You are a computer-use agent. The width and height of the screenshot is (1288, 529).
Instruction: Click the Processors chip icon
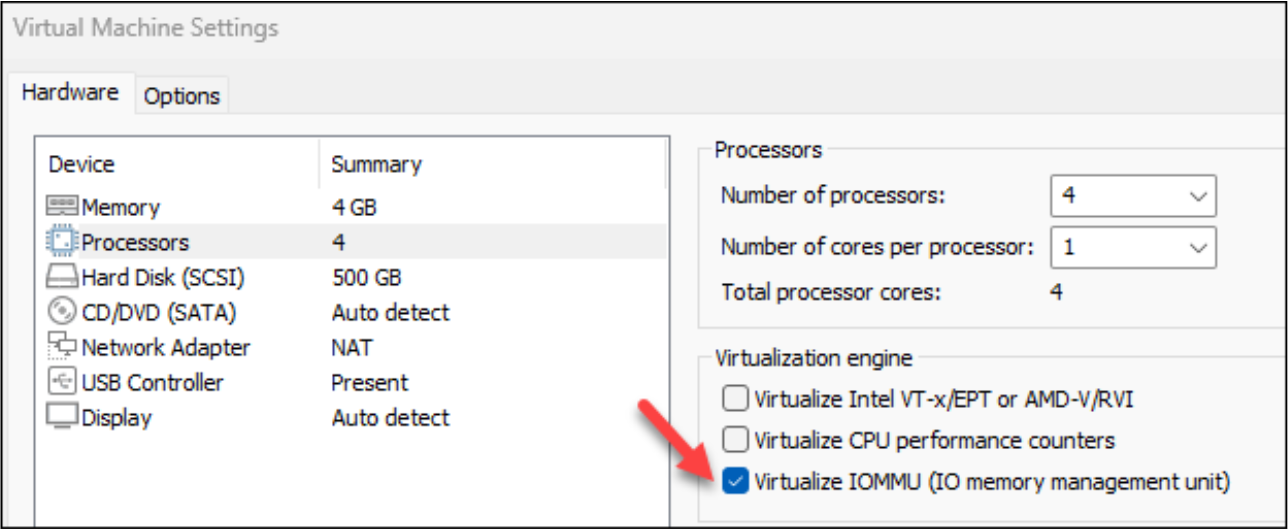pyautogui.click(x=63, y=242)
